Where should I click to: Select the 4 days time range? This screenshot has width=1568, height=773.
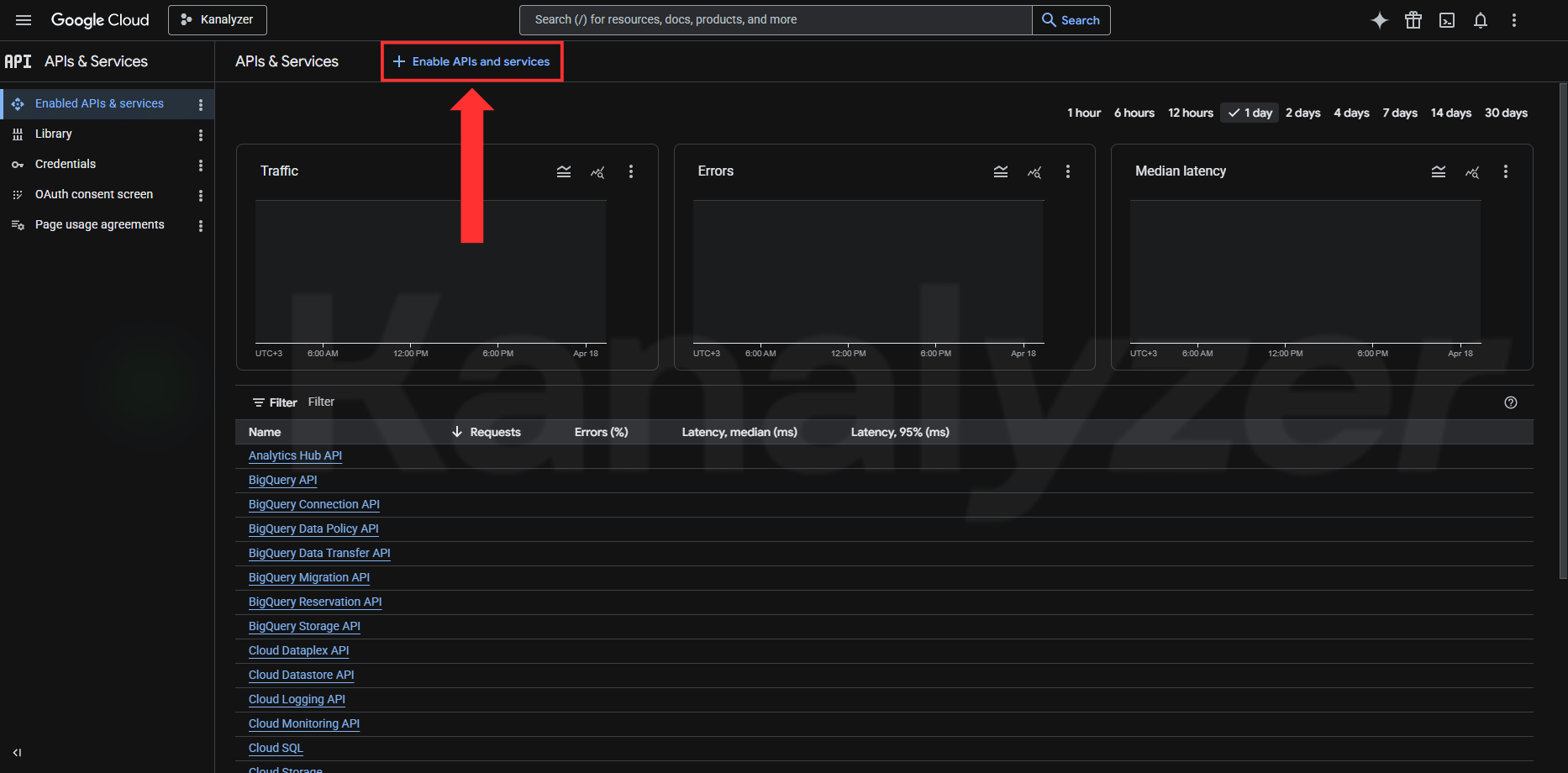click(x=1352, y=113)
